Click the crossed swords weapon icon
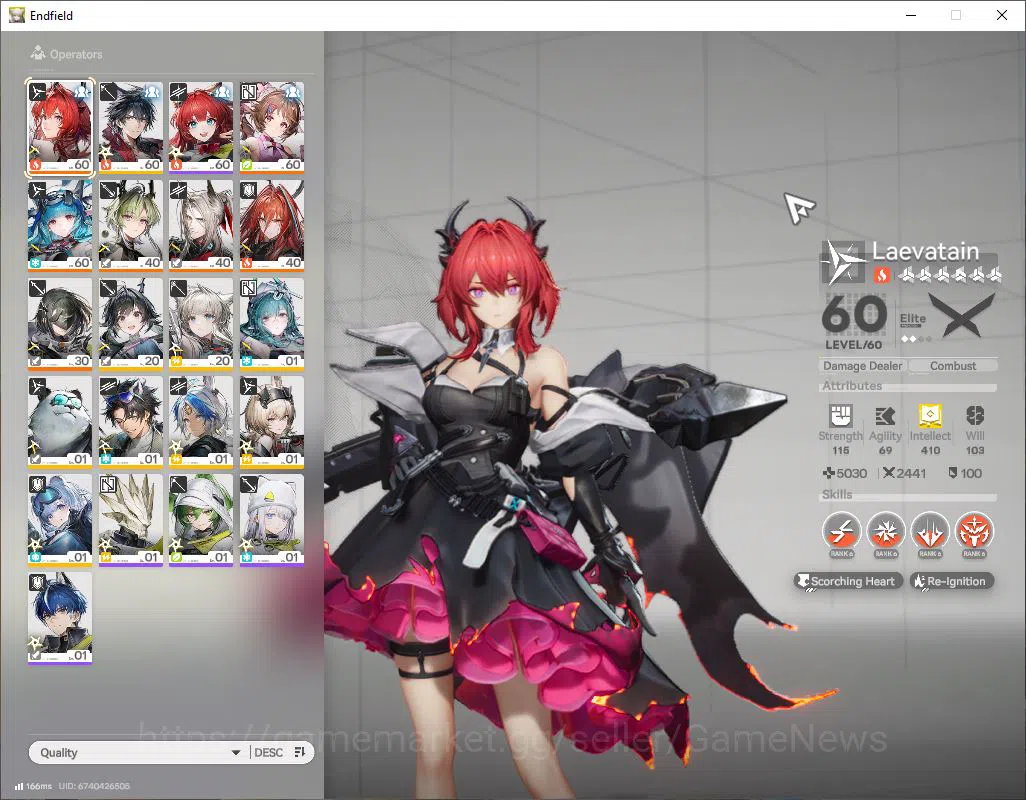The image size is (1026, 800). point(963,315)
